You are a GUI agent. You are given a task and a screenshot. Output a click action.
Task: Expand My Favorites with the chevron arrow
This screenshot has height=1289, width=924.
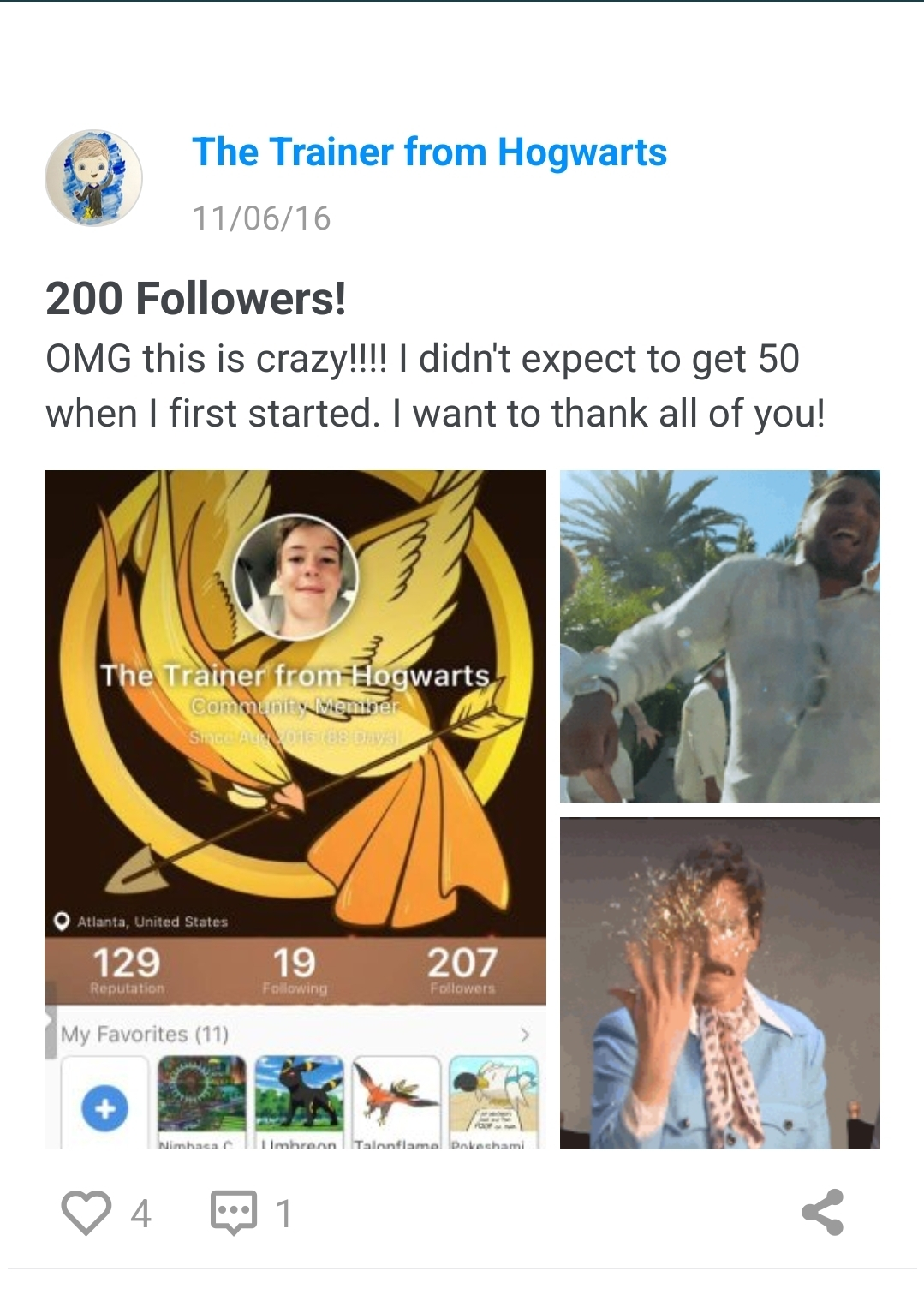pyautogui.click(x=525, y=1035)
